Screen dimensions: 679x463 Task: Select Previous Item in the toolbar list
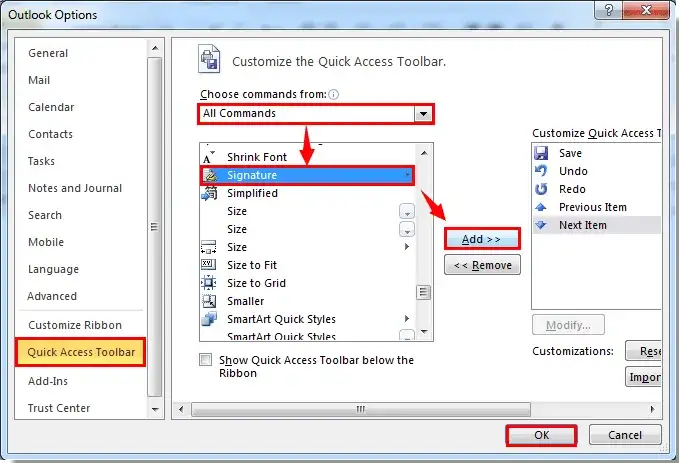click(597, 207)
